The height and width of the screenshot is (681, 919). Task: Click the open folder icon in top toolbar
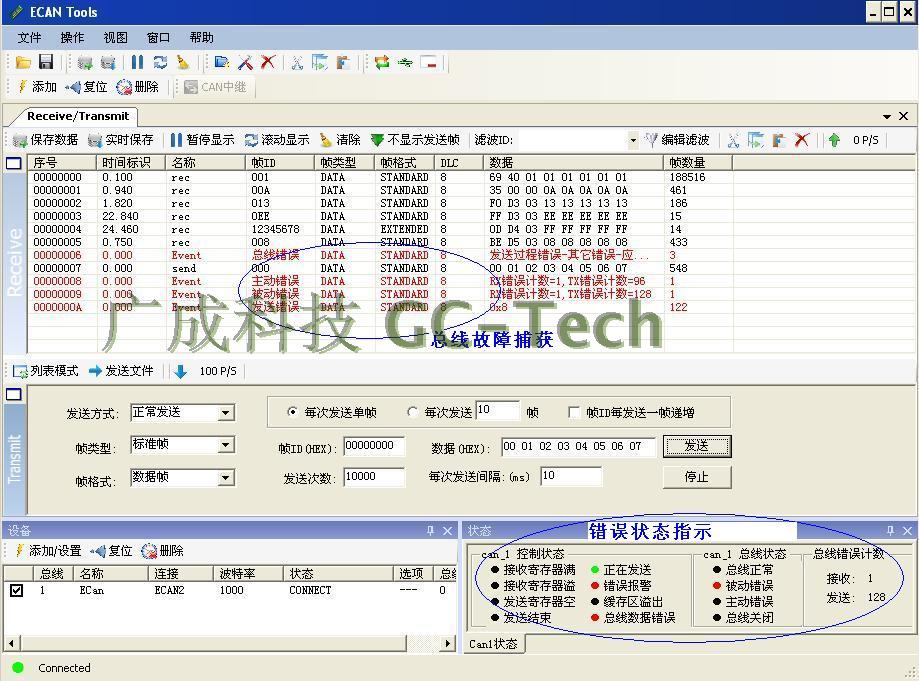(23, 62)
